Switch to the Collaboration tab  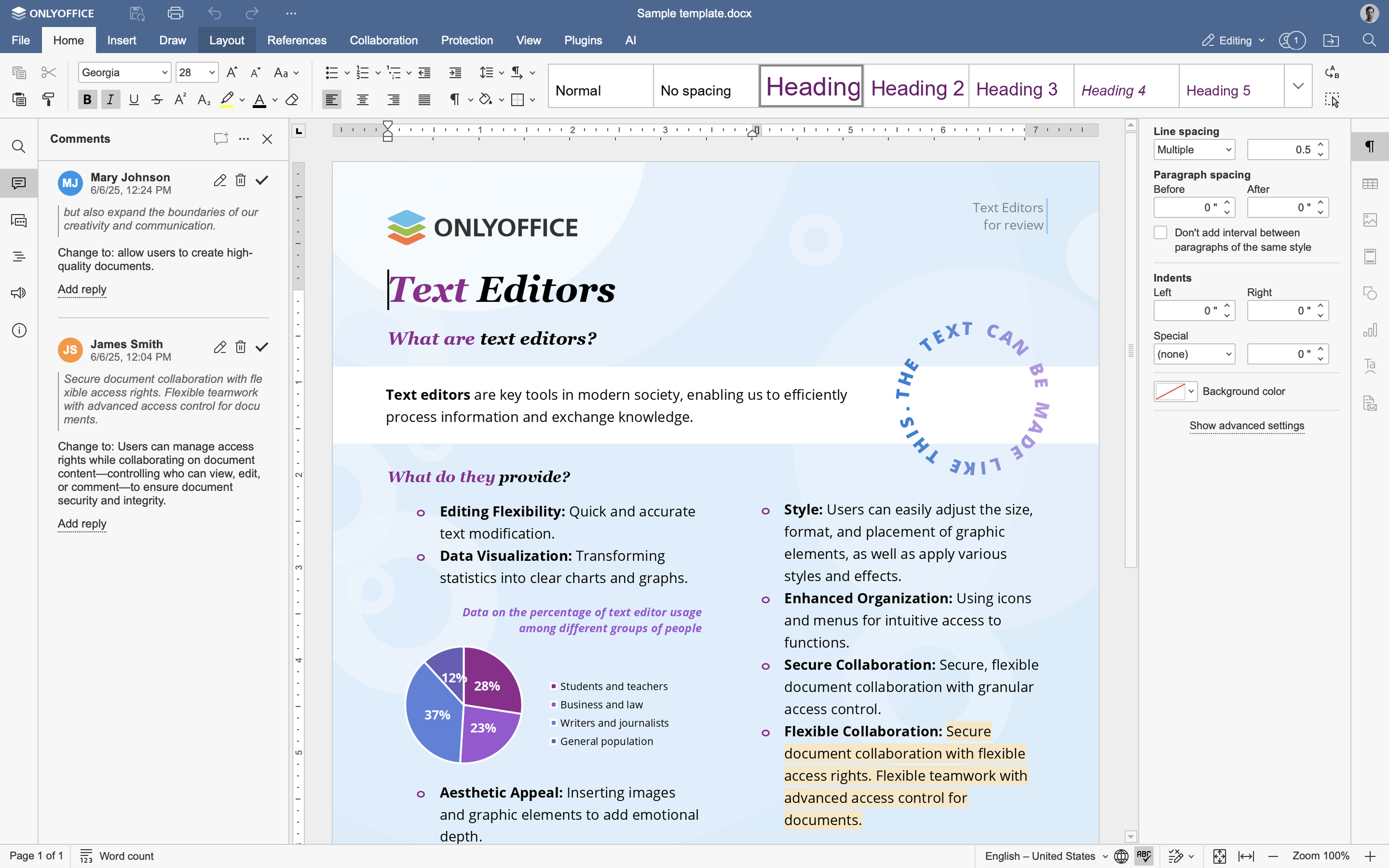tap(383, 40)
